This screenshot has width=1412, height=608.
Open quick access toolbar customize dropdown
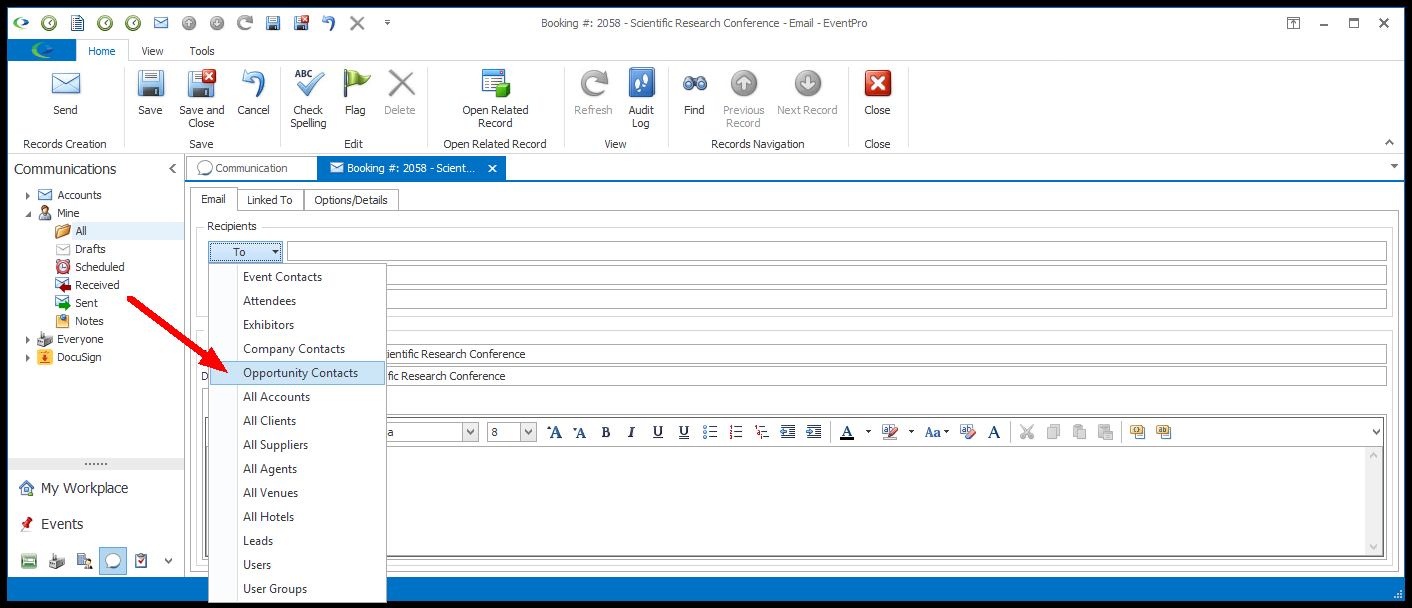387,22
